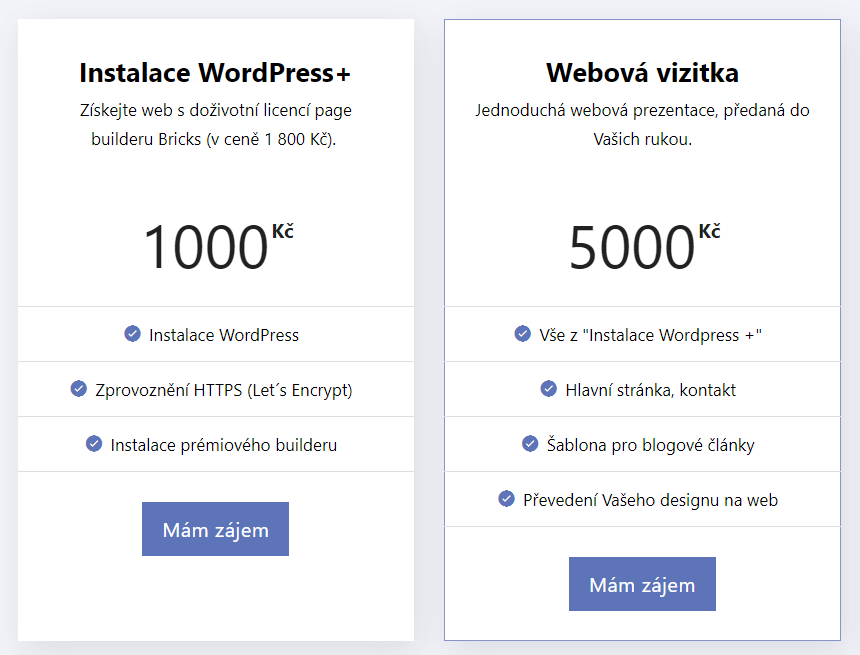Click Mám zájem button under Webová vizitka
The width and height of the screenshot is (860, 655).
642,584
